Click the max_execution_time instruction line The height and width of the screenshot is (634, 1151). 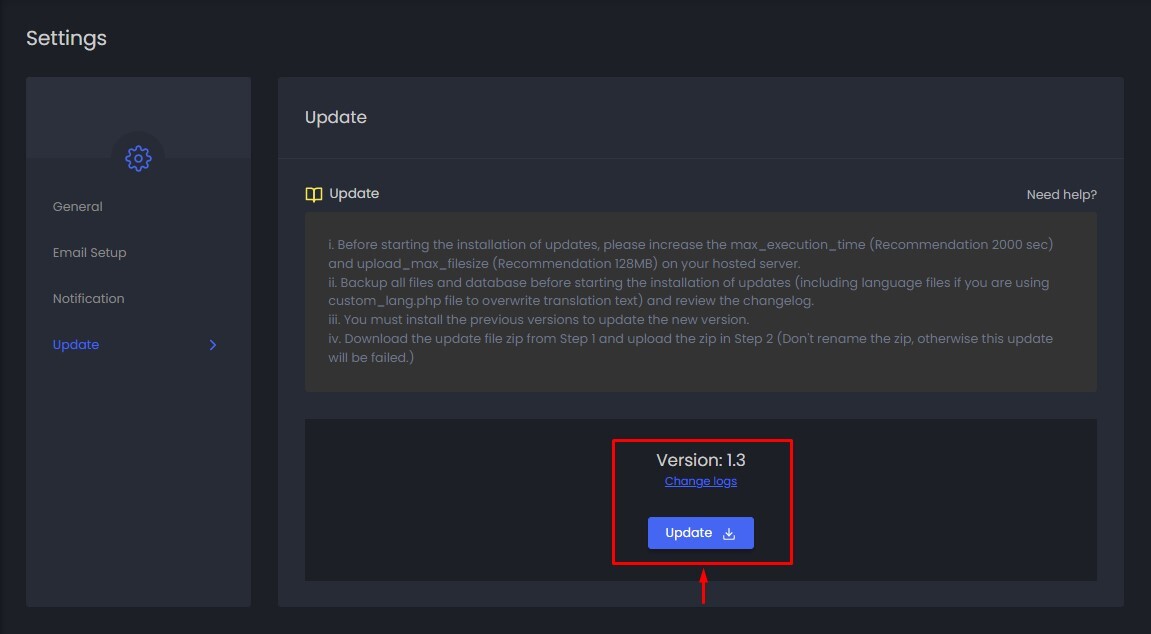[690, 245]
